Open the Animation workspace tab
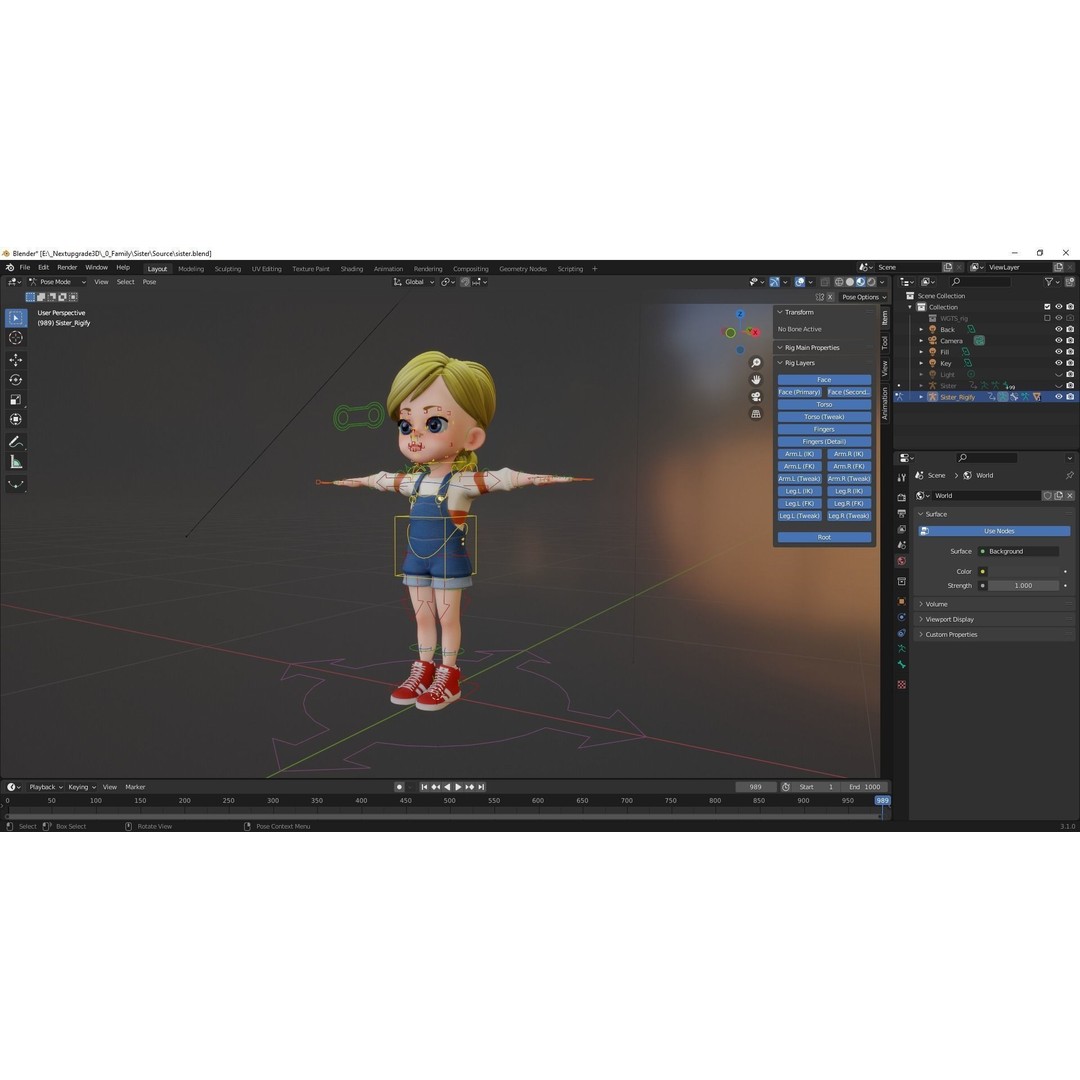 388,269
